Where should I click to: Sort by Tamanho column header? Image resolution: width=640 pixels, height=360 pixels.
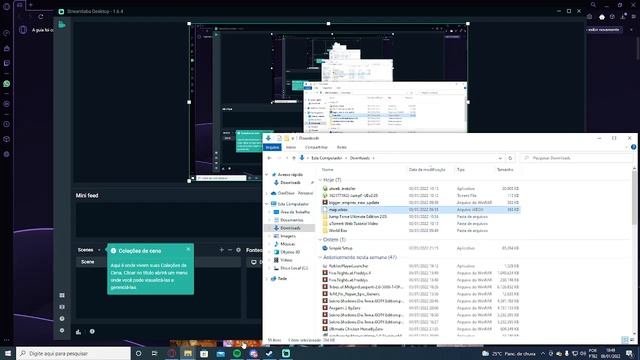pos(505,169)
